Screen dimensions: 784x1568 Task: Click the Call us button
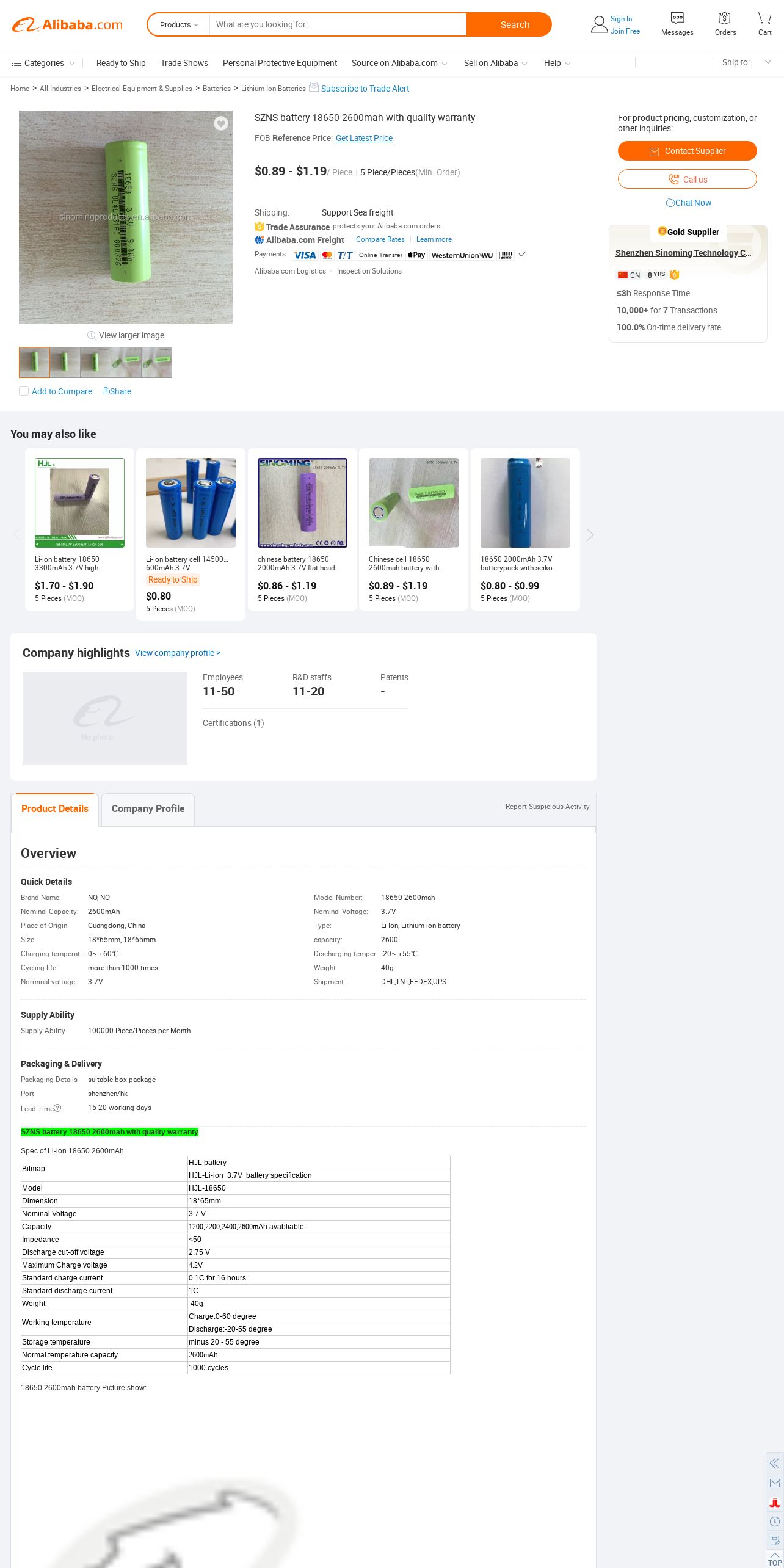click(x=688, y=179)
